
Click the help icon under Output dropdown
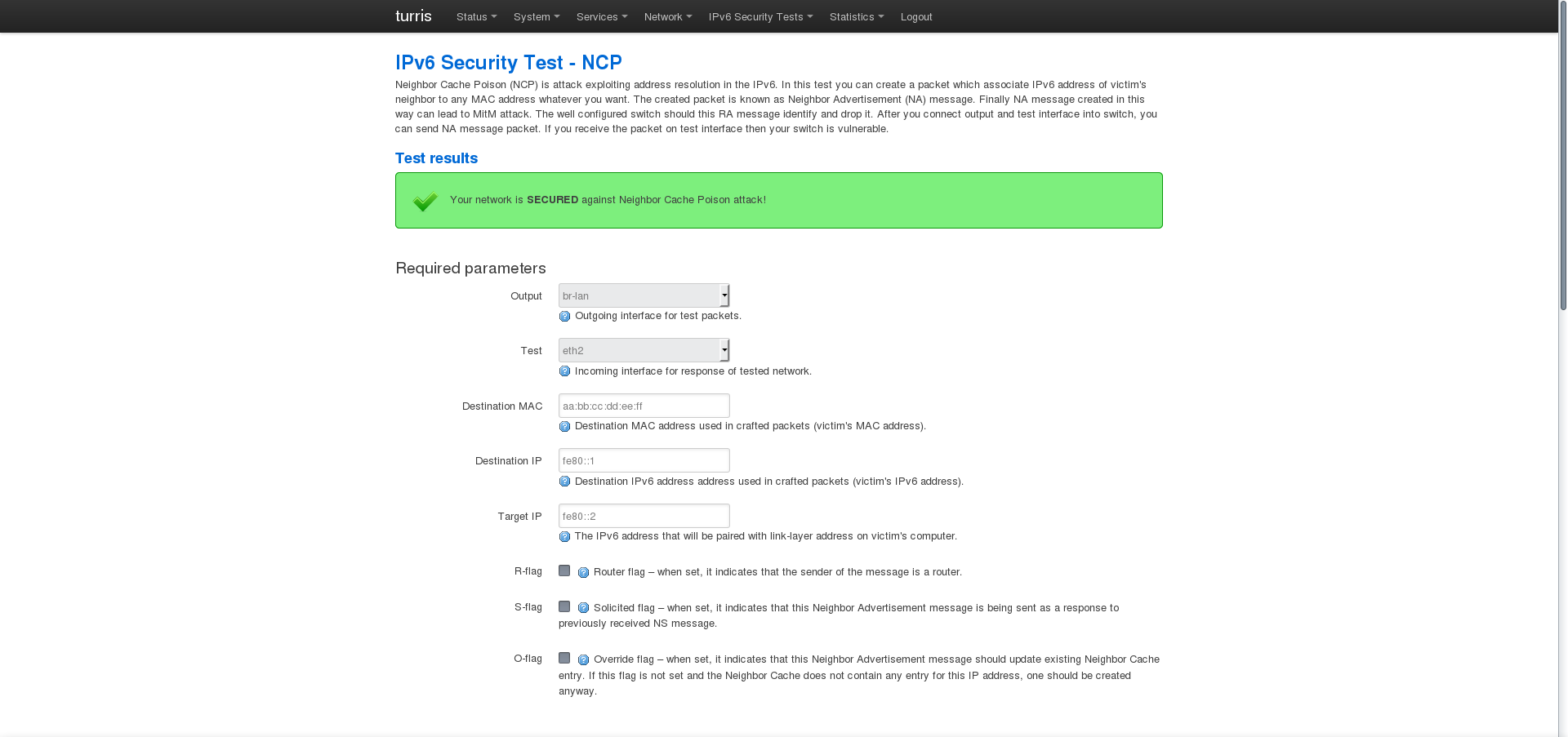[x=564, y=317]
